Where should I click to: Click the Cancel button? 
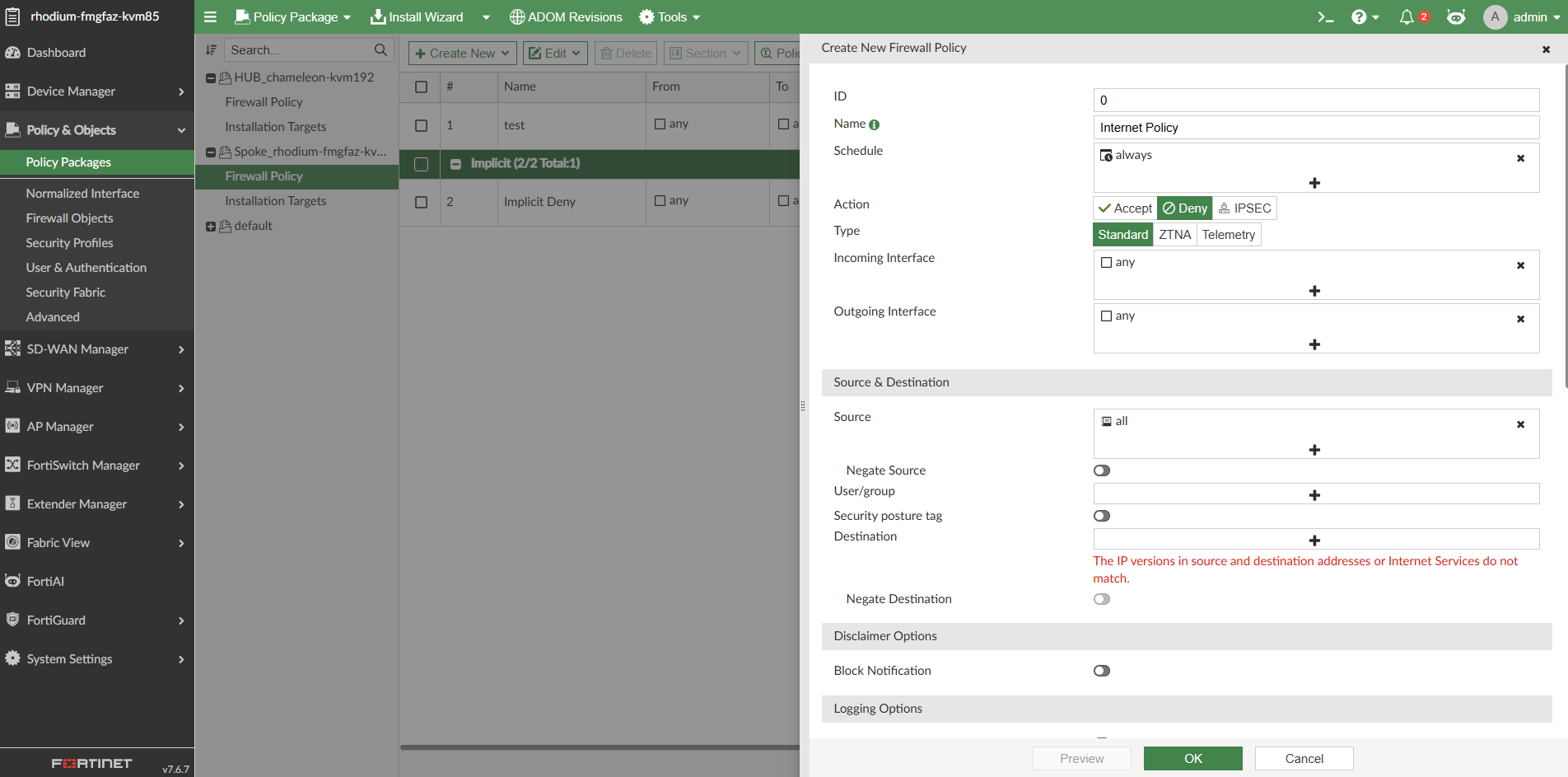click(1304, 759)
